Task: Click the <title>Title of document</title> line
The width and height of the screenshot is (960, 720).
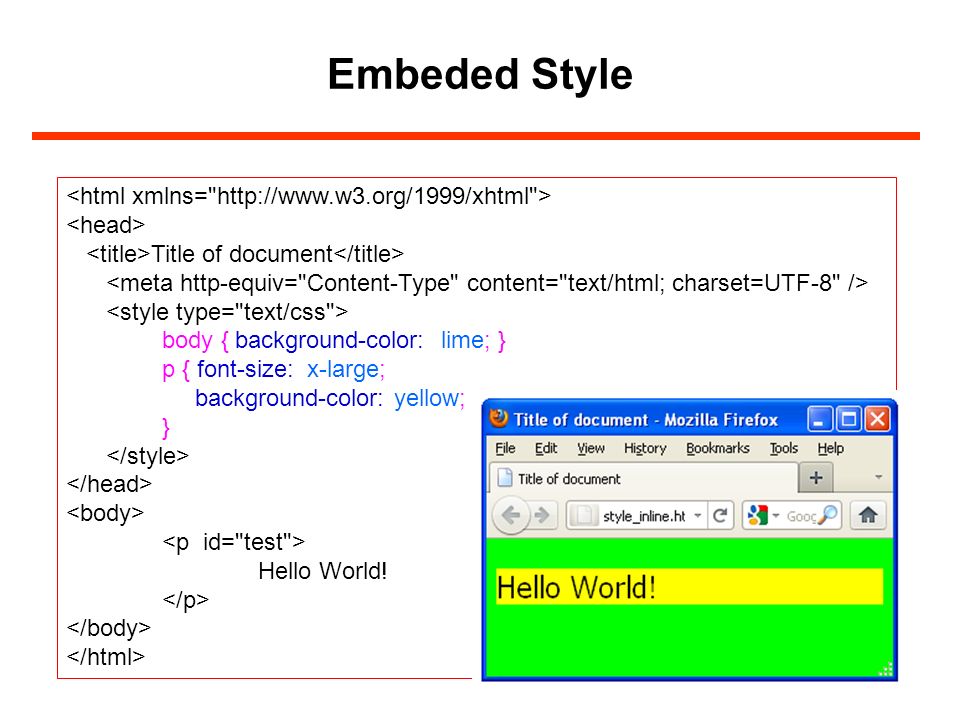Action: pyautogui.click(x=245, y=253)
